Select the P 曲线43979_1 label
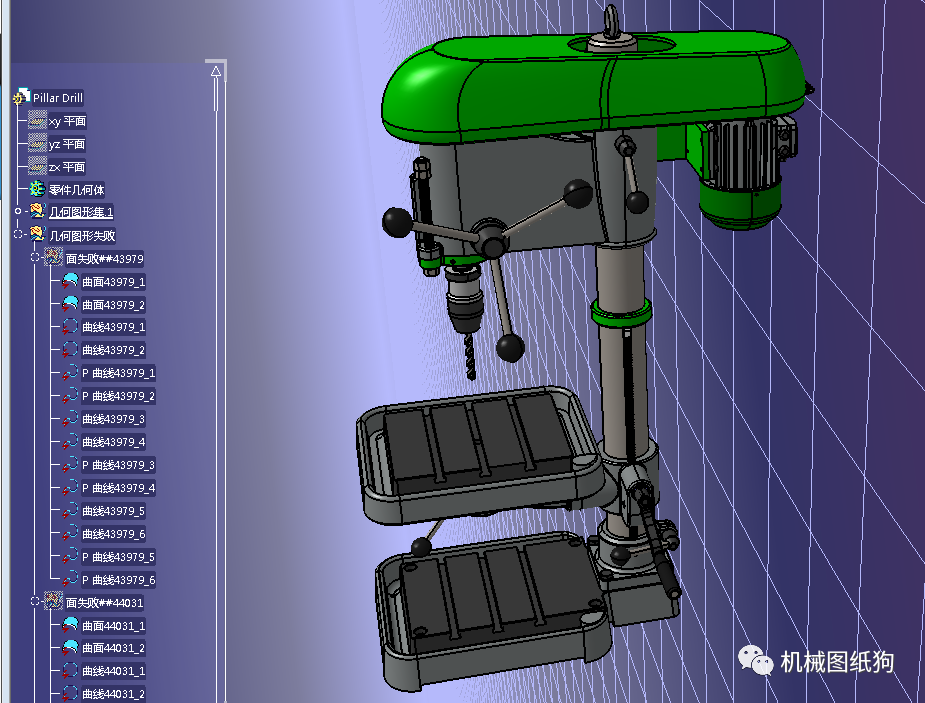 119,373
